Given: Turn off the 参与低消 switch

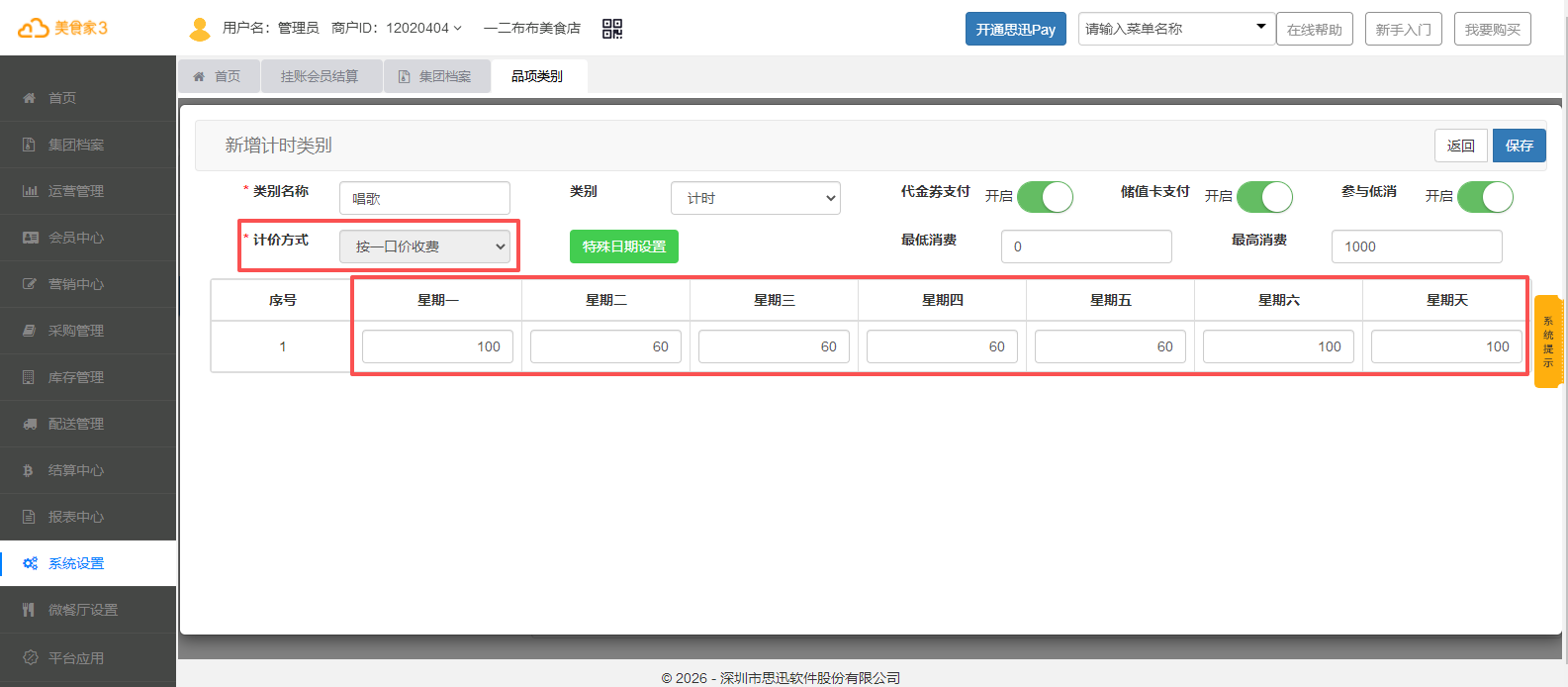Looking at the screenshot, I should pyautogui.click(x=1485, y=197).
